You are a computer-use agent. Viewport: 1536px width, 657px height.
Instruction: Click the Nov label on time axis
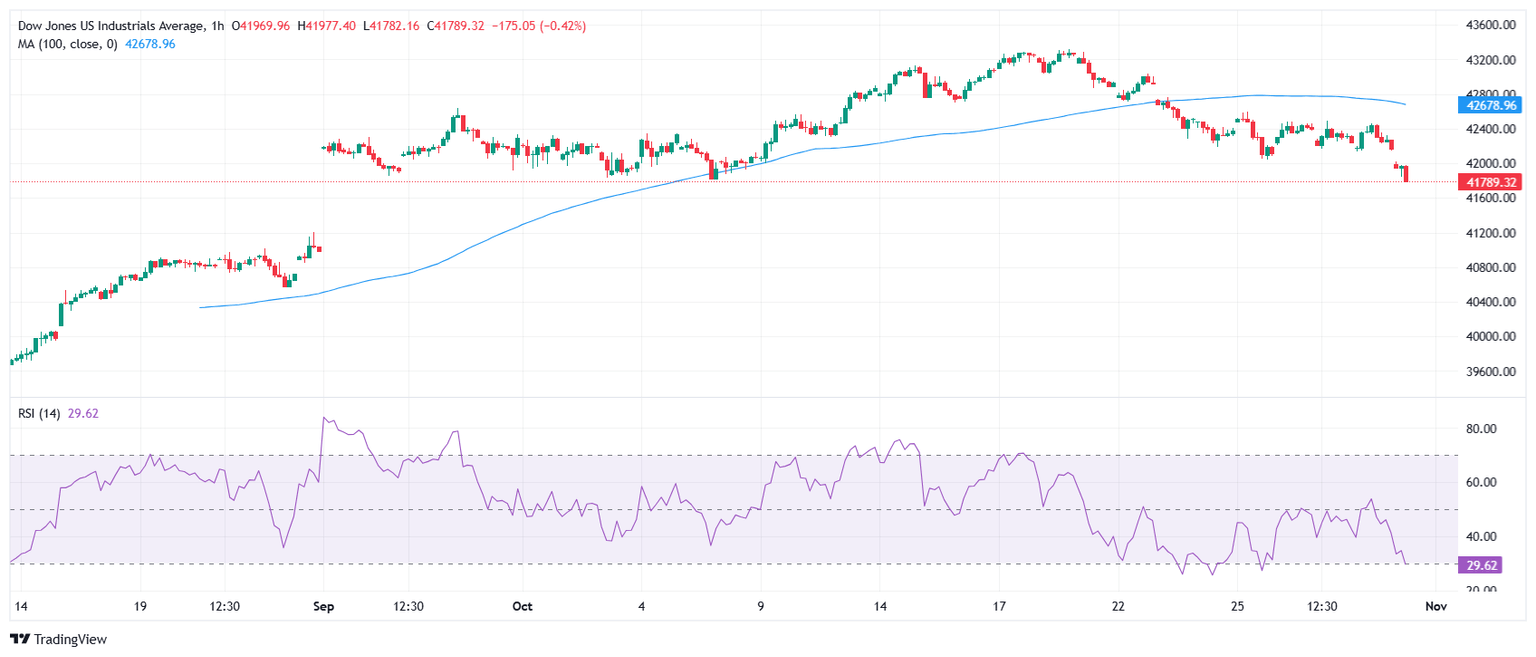click(x=1435, y=607)
